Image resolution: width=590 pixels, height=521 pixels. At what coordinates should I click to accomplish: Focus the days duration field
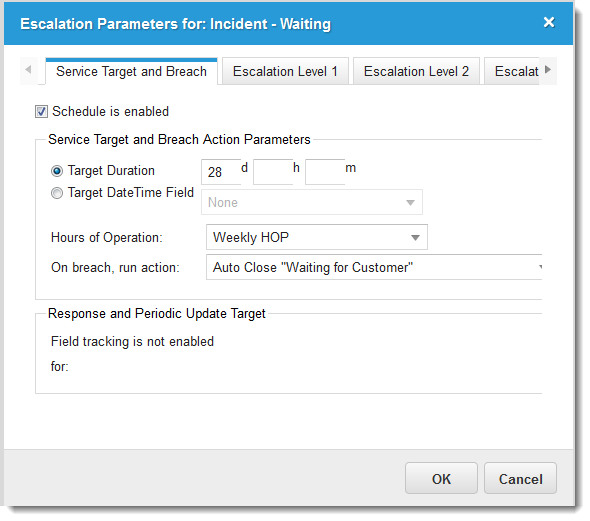[x=221, y=172]
